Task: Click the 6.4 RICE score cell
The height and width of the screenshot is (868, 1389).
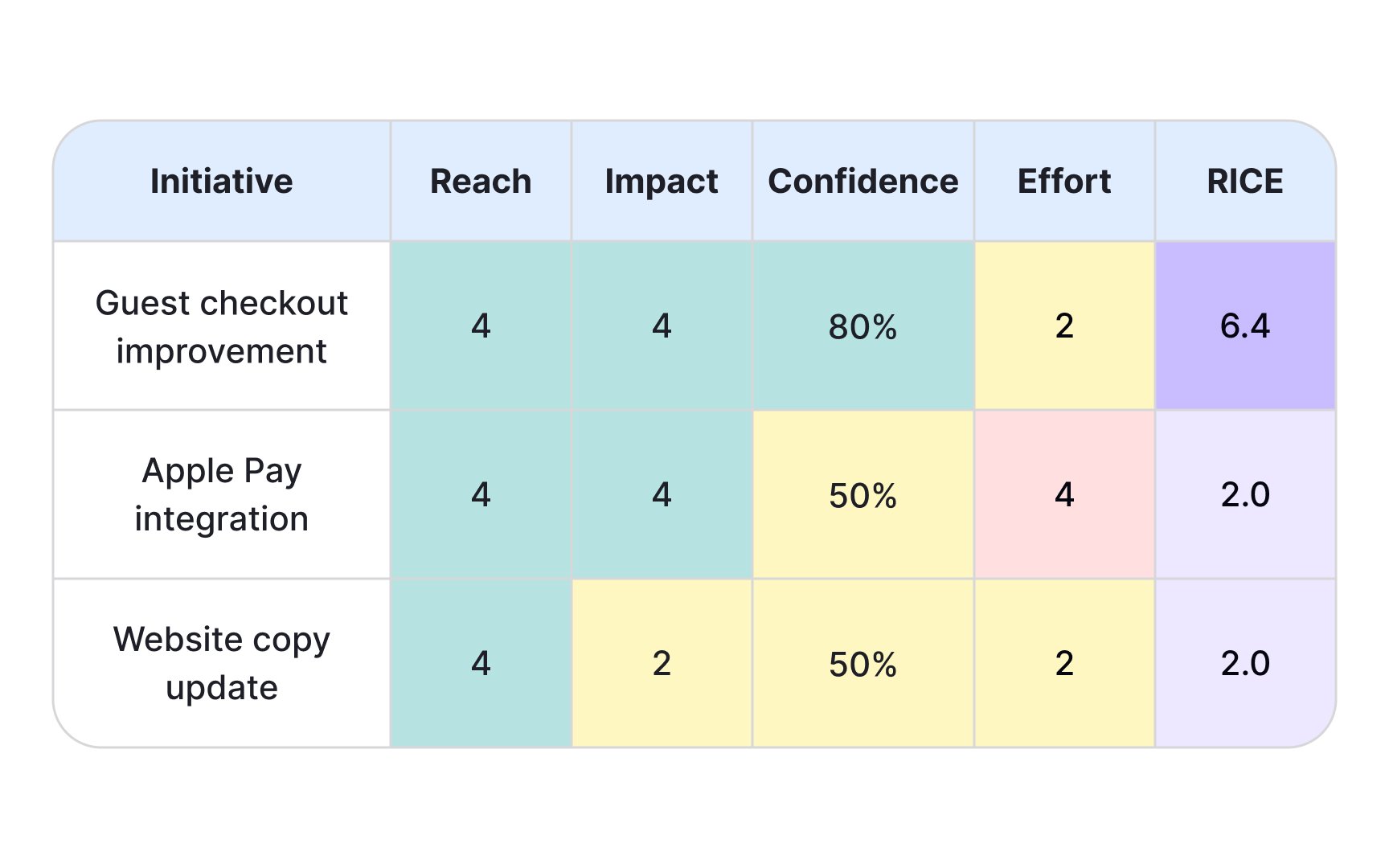Action: tap(1245, 326)
